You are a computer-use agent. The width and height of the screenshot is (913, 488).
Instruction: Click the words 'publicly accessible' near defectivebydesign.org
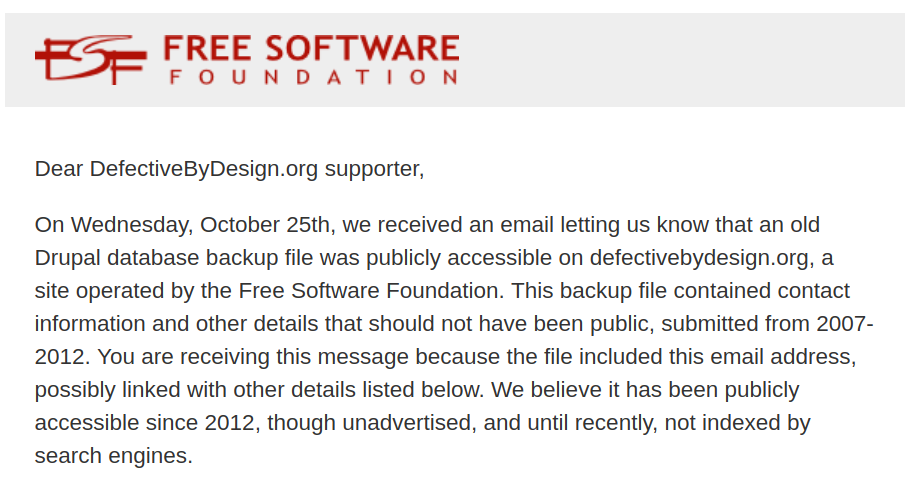click(471, 258)
